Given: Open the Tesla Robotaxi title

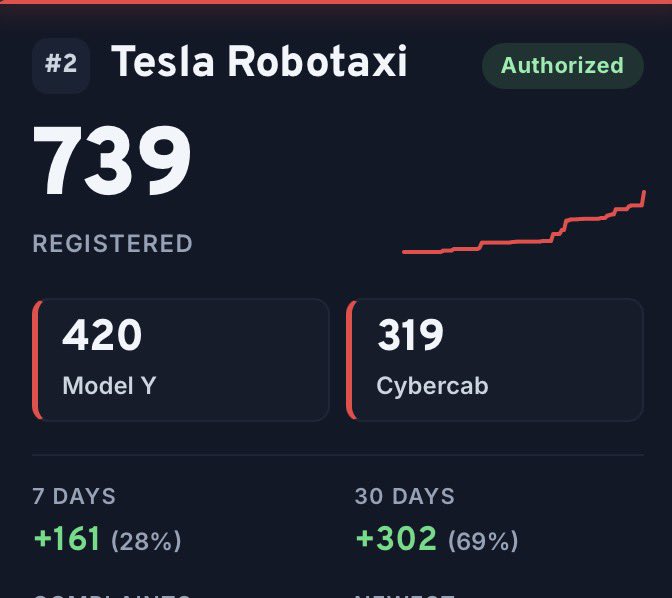Looking at the screenshot, I should tap(259, 62).
